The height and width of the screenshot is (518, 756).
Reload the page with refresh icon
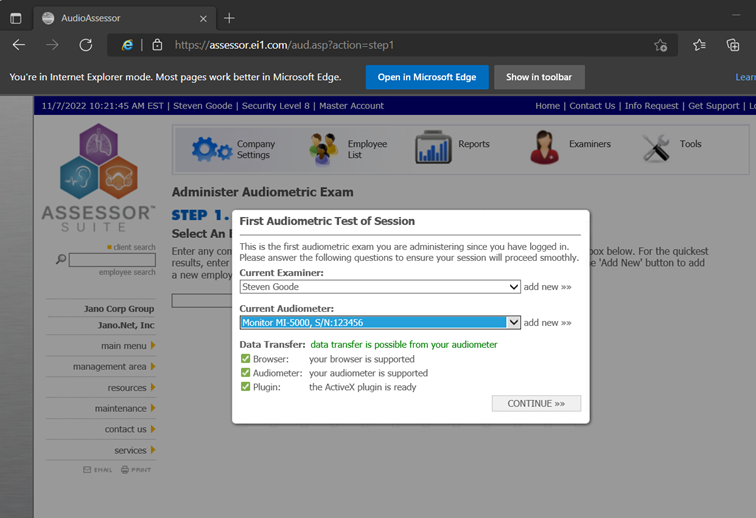[86, 45]
